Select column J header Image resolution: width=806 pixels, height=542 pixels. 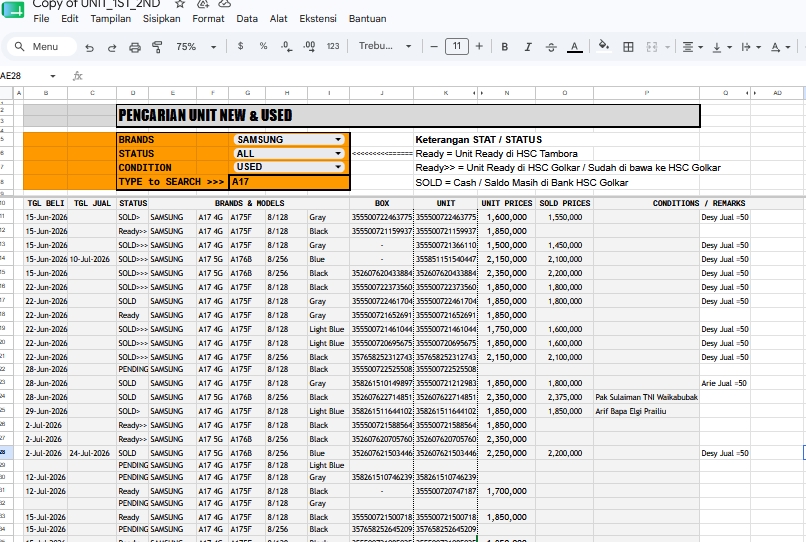[381, 93]
